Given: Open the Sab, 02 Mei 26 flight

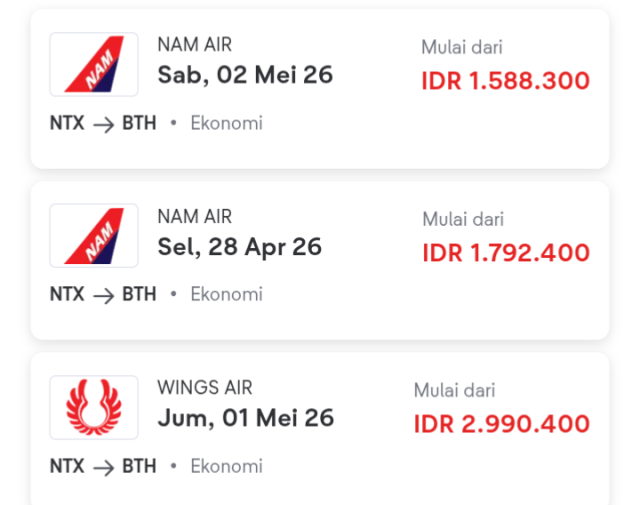Looking at the screenshot, I should pyautogui.click(x=245, y=75).
